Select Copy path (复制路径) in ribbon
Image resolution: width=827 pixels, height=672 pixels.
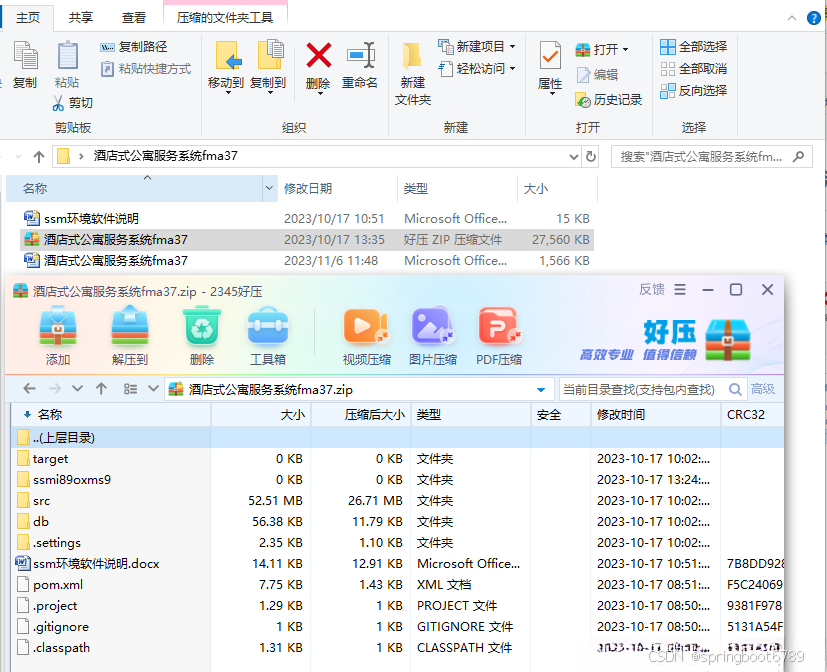click(x=133, y=47)
